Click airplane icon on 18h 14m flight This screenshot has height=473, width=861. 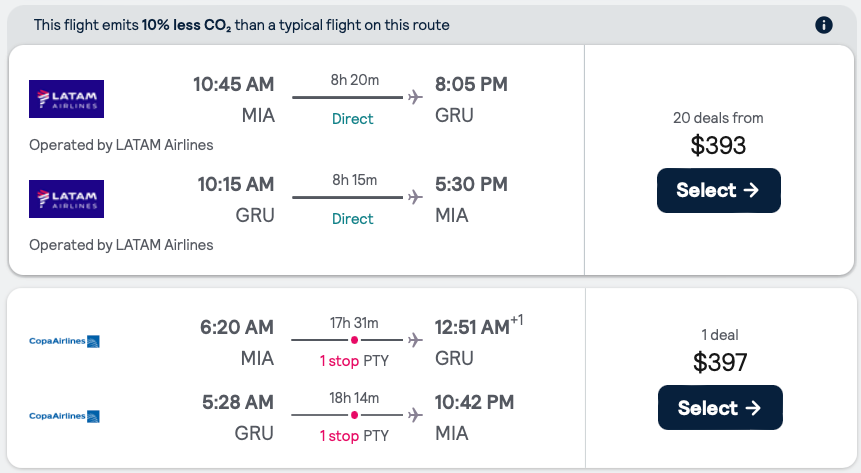tap(415, 414)
